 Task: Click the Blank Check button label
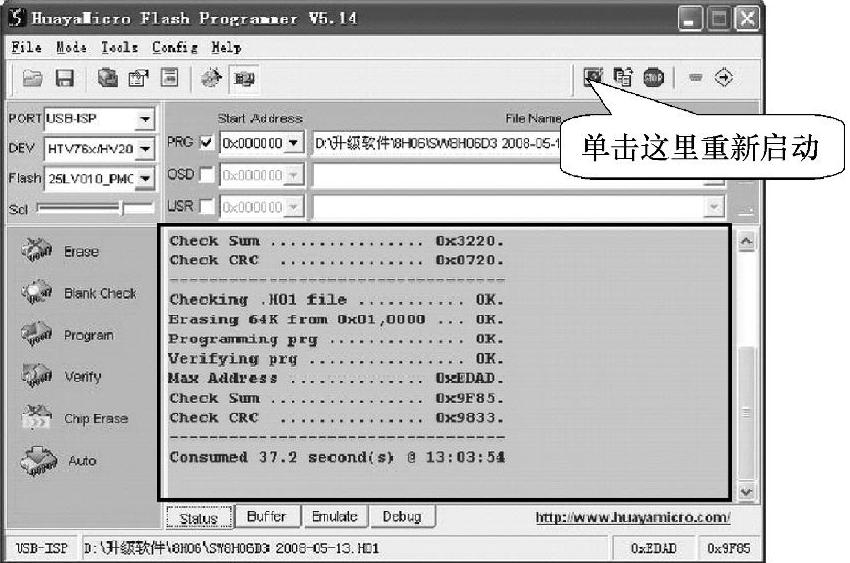click(x=100, y=293)
